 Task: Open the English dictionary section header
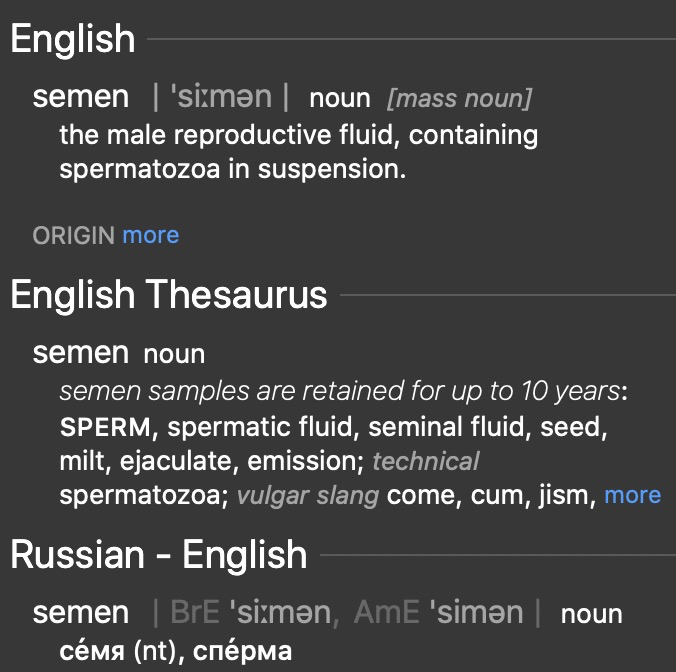[72, 40]
